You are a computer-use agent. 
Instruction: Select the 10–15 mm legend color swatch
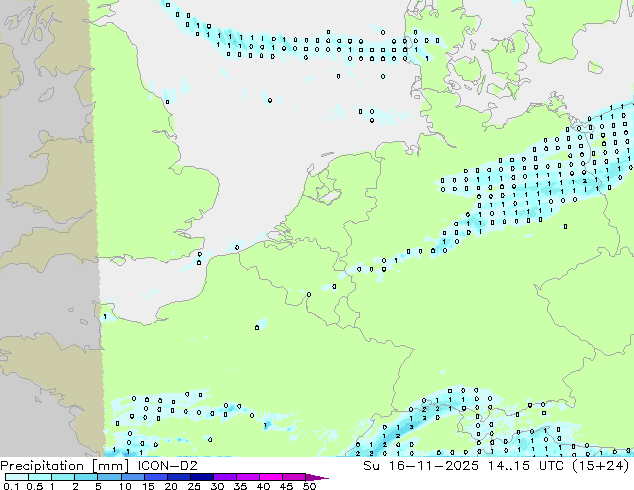[x=132, y=477]
